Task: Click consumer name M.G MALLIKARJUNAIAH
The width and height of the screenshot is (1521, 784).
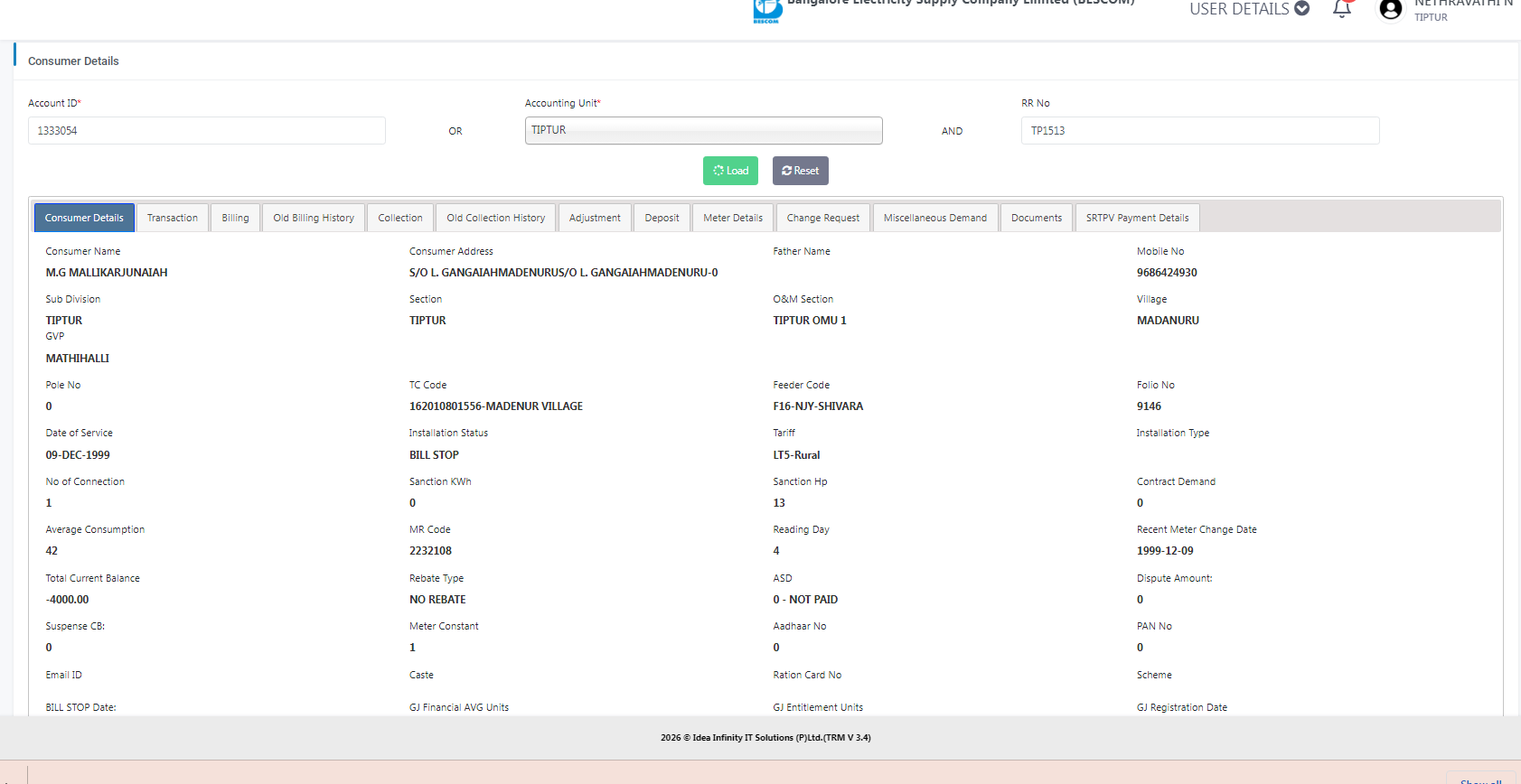Action: coord(107,273)
